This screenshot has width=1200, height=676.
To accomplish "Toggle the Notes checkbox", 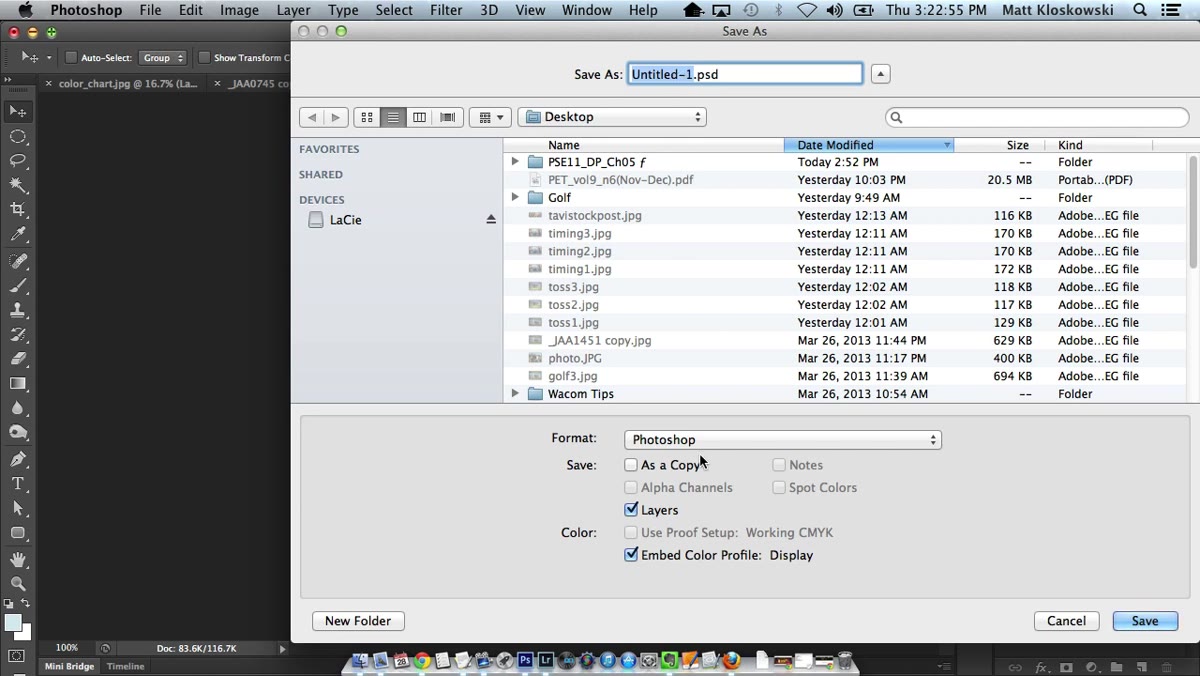I will coord(779,465).
